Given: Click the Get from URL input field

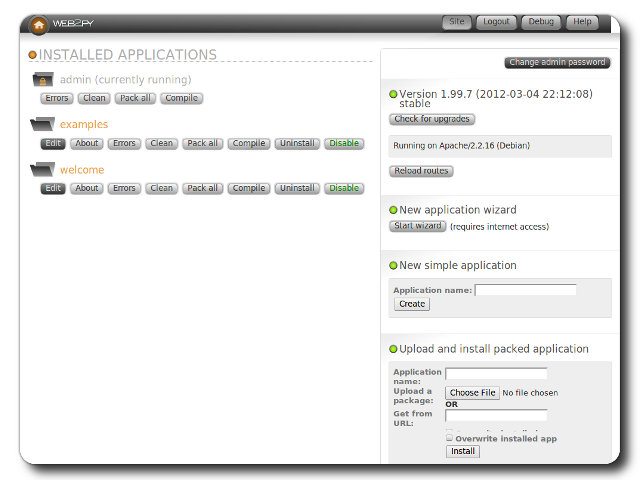Looking at the screenshot, I should pos(496,415).
